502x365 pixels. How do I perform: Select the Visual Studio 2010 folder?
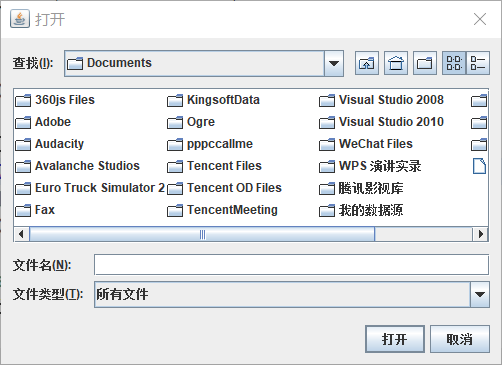click(381, 122)
